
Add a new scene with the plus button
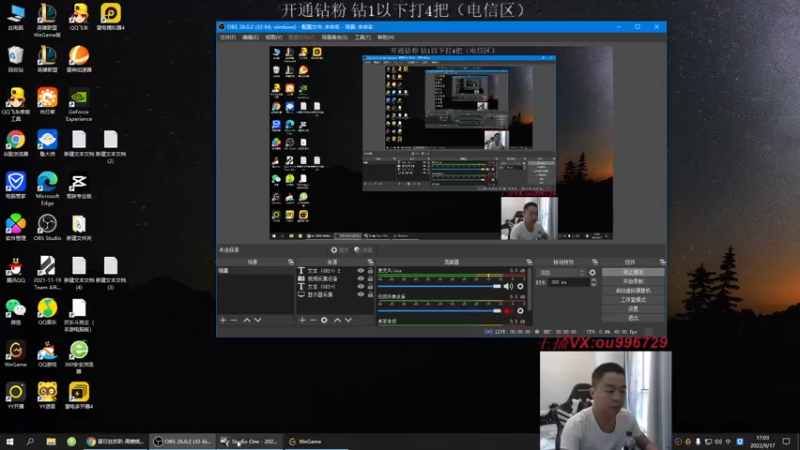(223, 320)
